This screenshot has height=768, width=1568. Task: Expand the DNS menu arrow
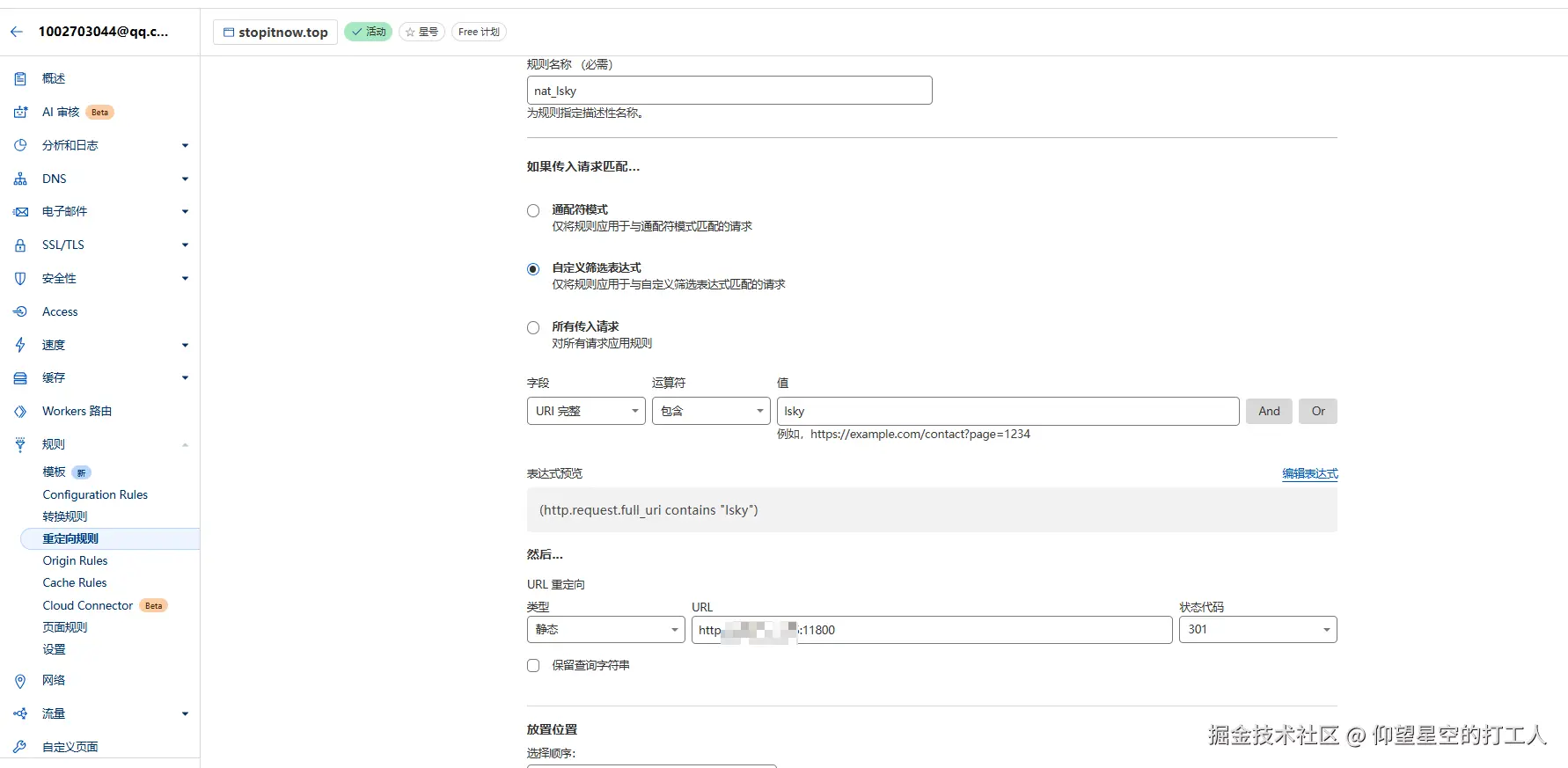pos(185,179)
